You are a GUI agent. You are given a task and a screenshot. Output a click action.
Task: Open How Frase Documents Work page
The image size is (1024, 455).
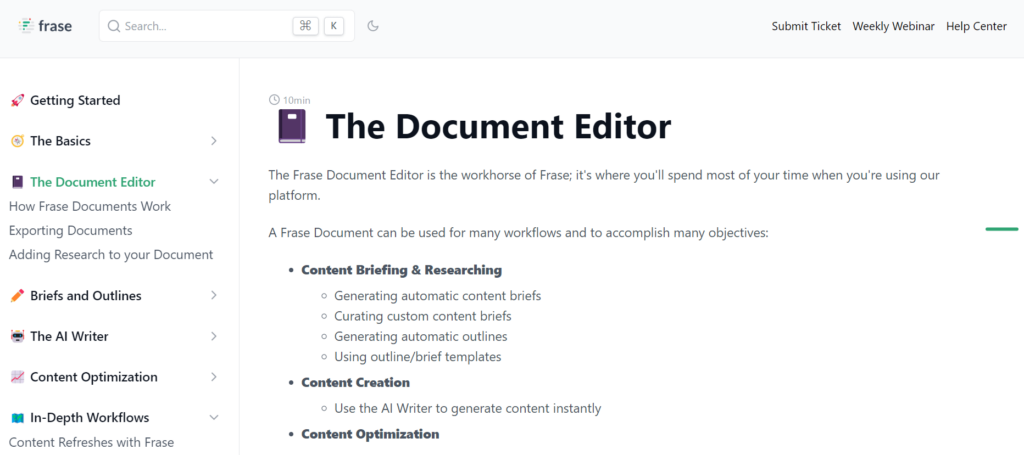pos(90,206)
